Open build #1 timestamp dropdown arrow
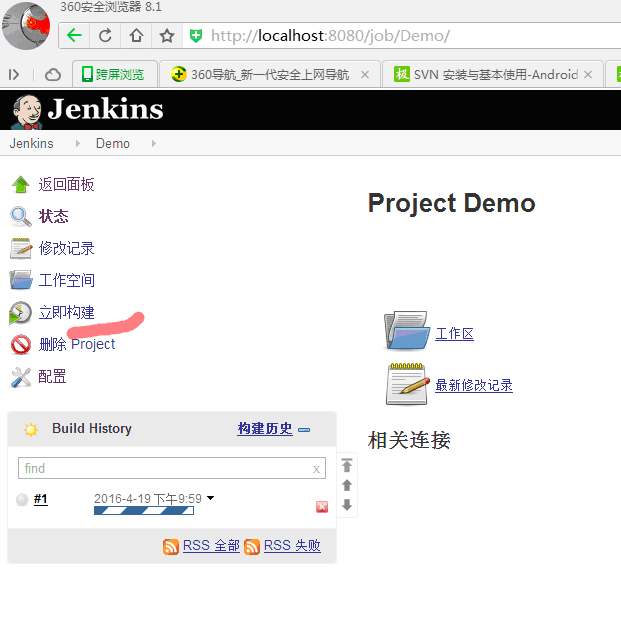Image resolution: width=621 pixels, height=632 pixels. click(210, 498)
